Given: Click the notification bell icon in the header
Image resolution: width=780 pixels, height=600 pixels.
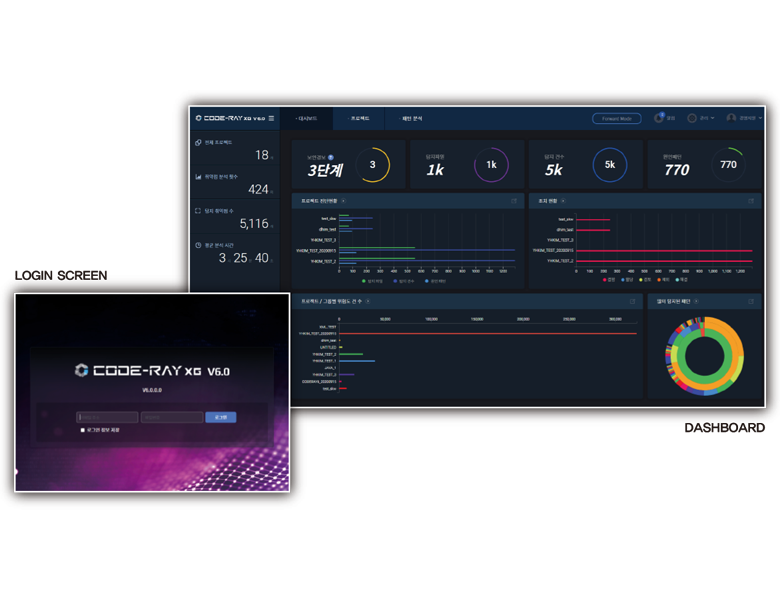Looking at the screenshot, I should (x=659, y=118).
